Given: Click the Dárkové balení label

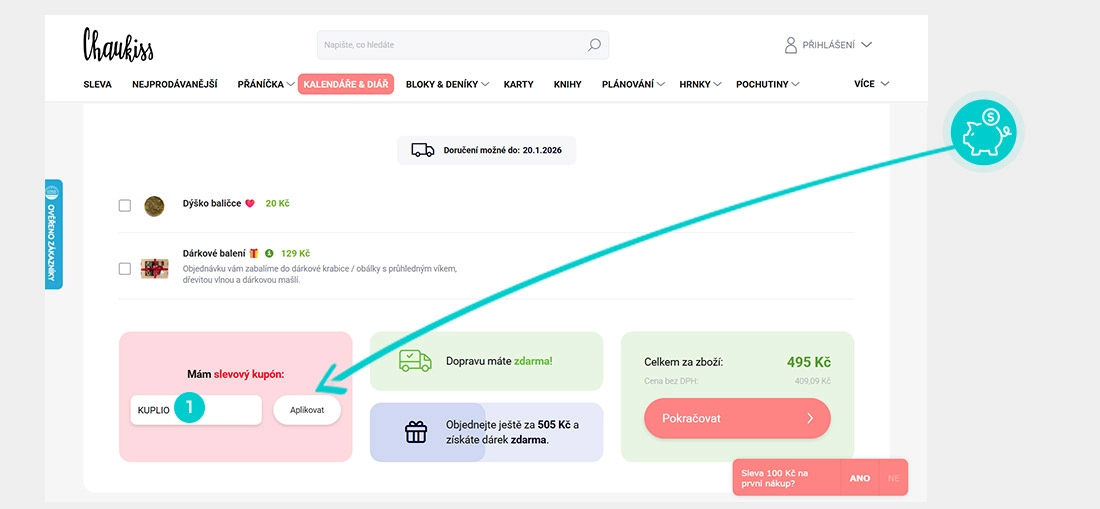Looking at the screenshot, I should tap(215, 253).
